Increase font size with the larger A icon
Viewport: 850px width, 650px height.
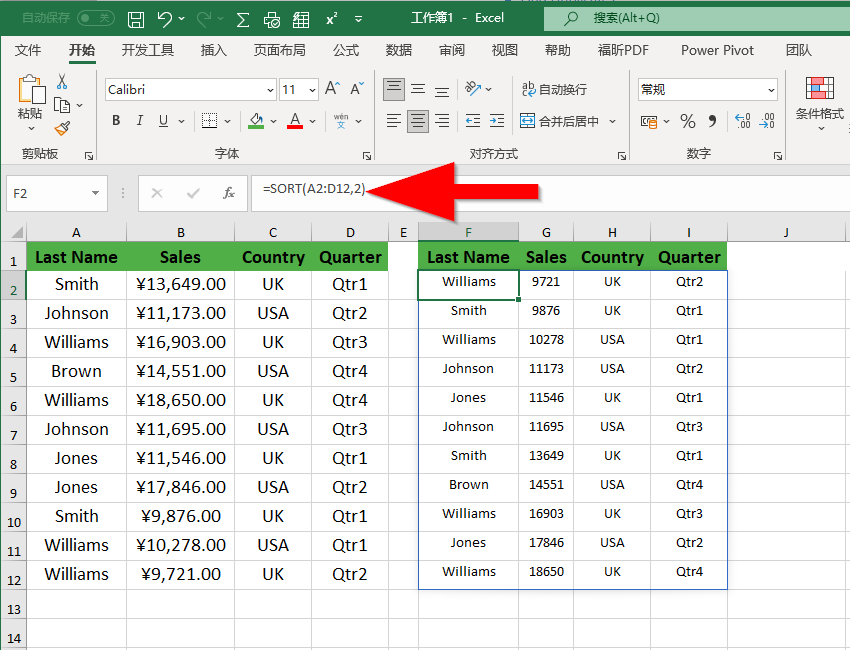pyautogui.click(x=332, y=88)
